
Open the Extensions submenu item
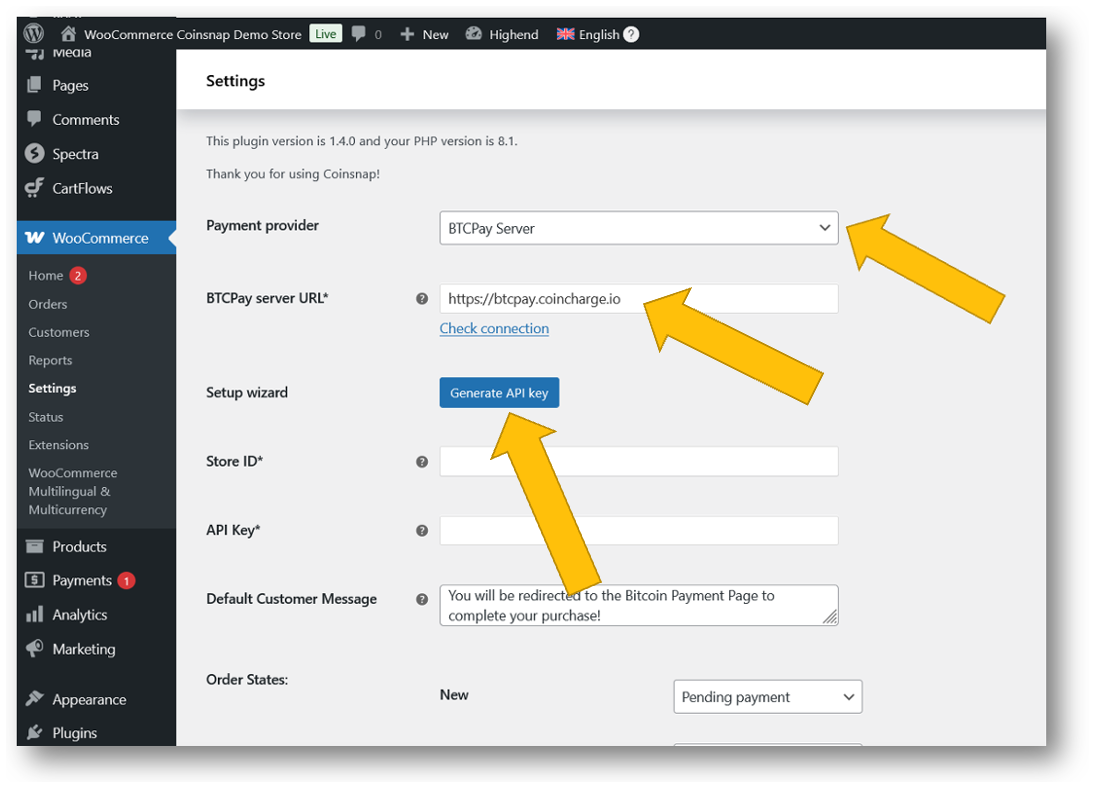coord(59,445)
